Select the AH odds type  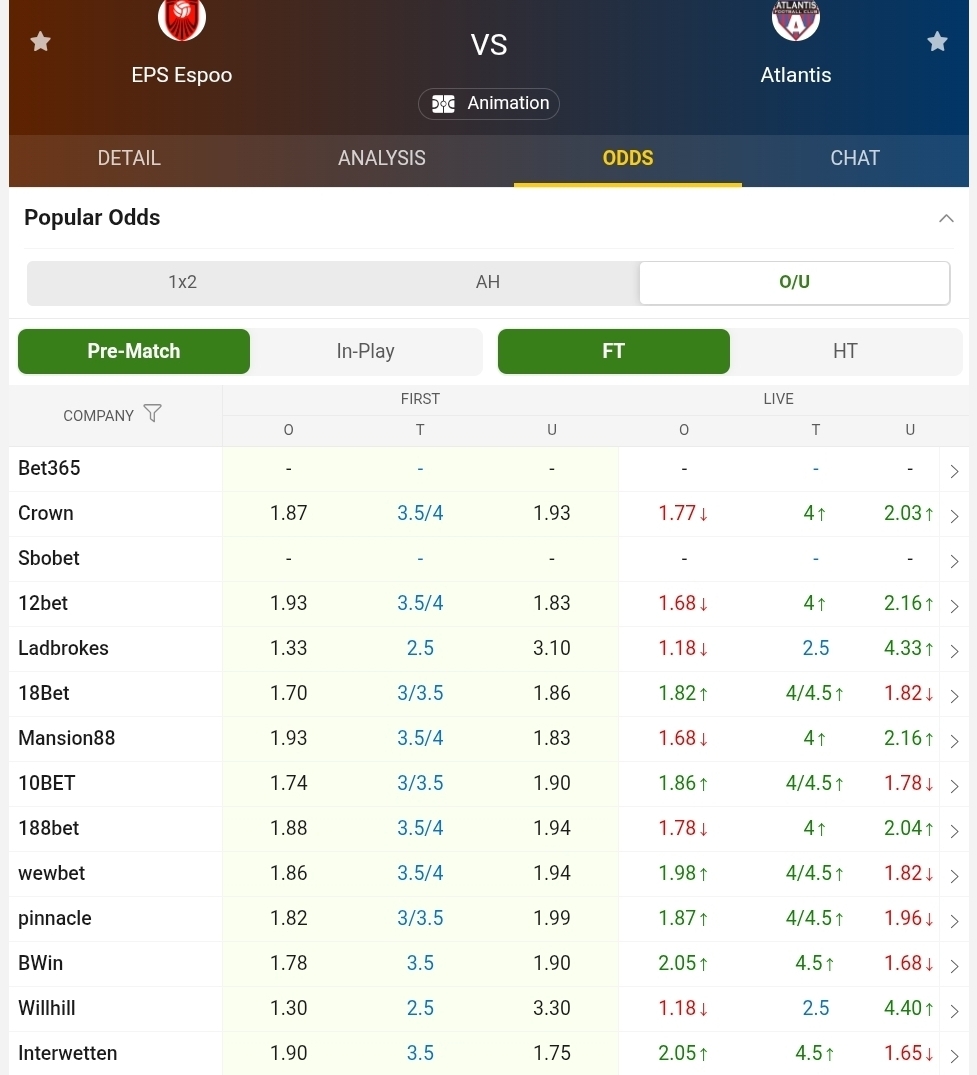tap(488, 282)
